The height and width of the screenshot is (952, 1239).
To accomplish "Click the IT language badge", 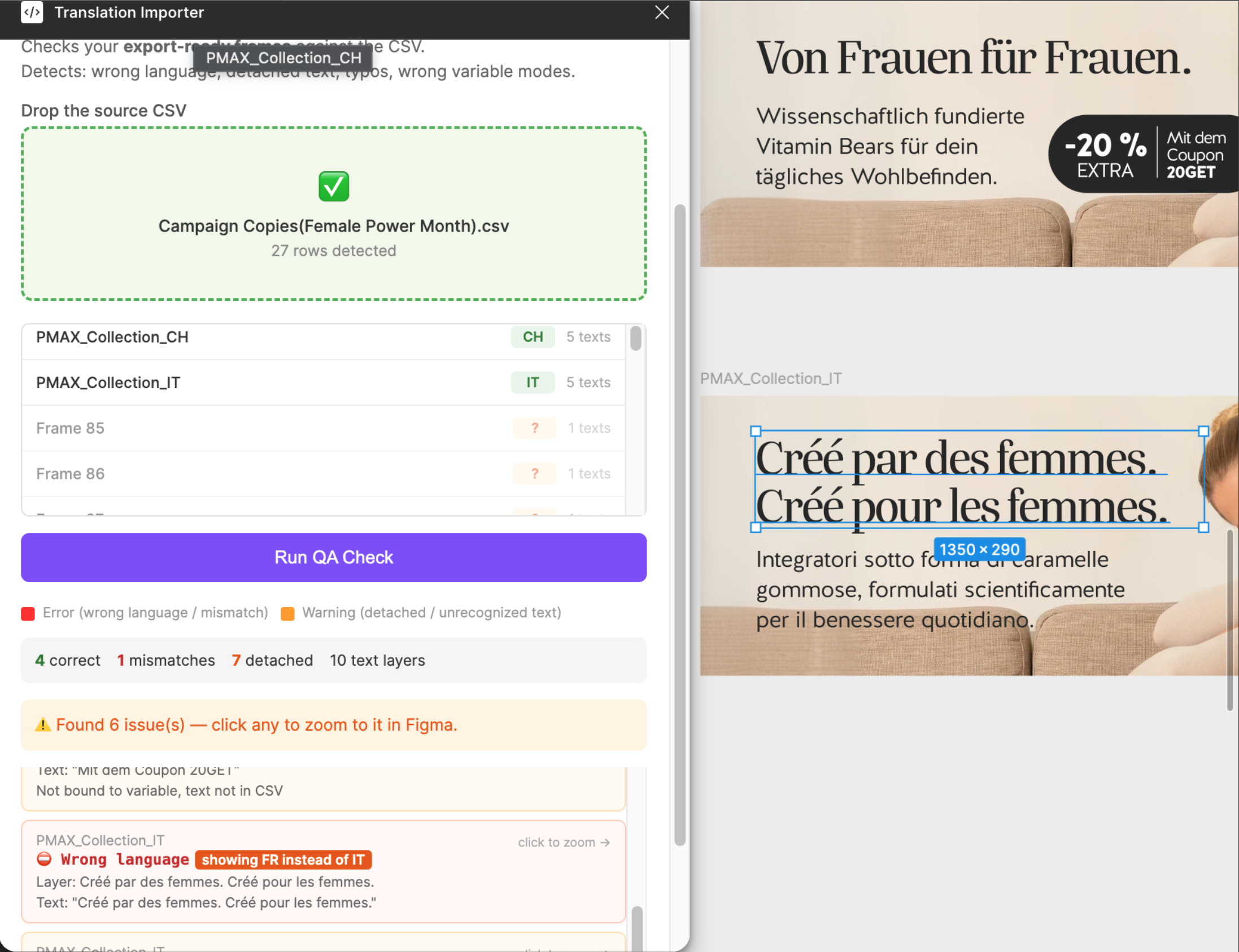I will (532, 382).
